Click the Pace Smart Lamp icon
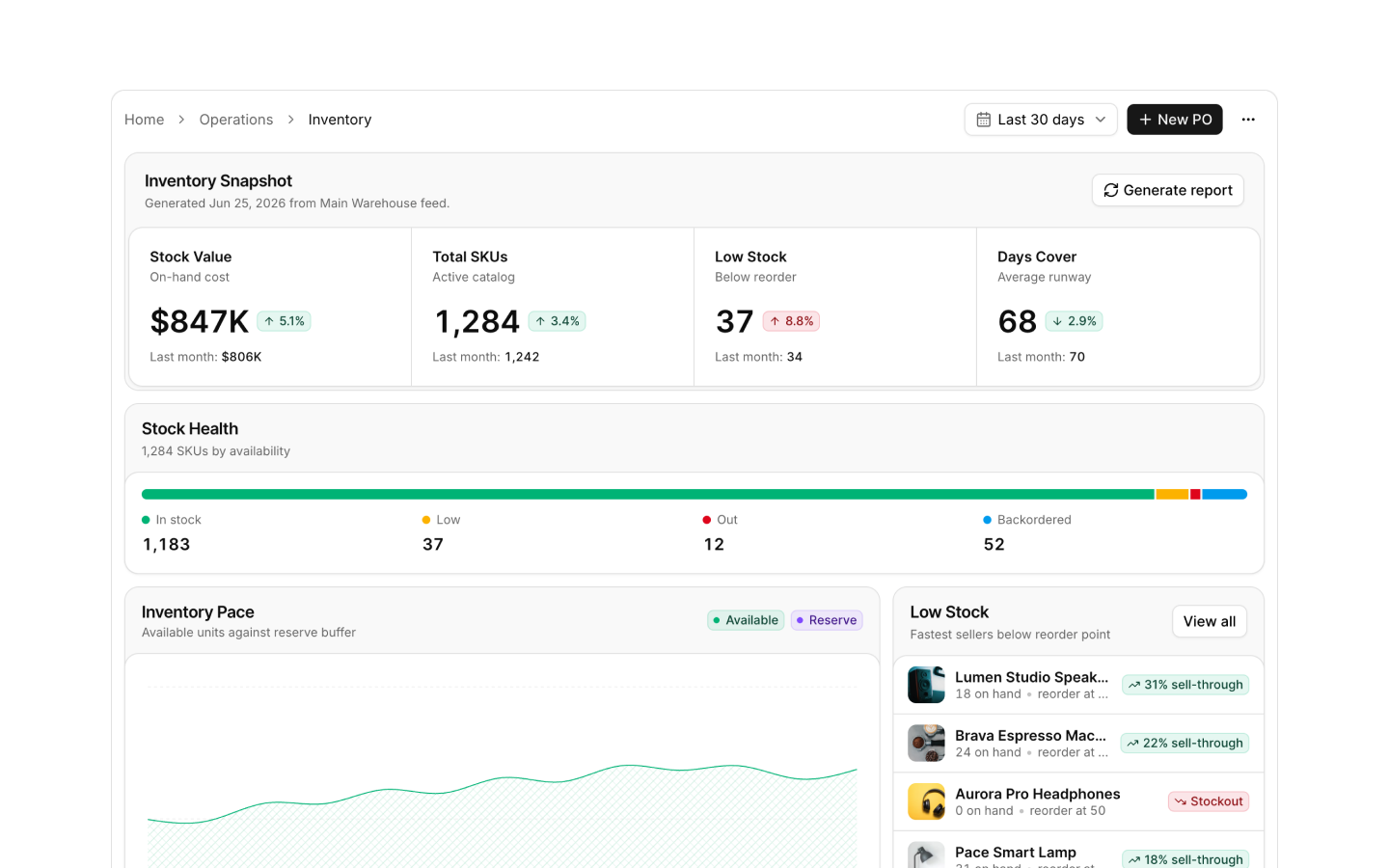Viewport: 1389px width, 868px height. point(926,854)
